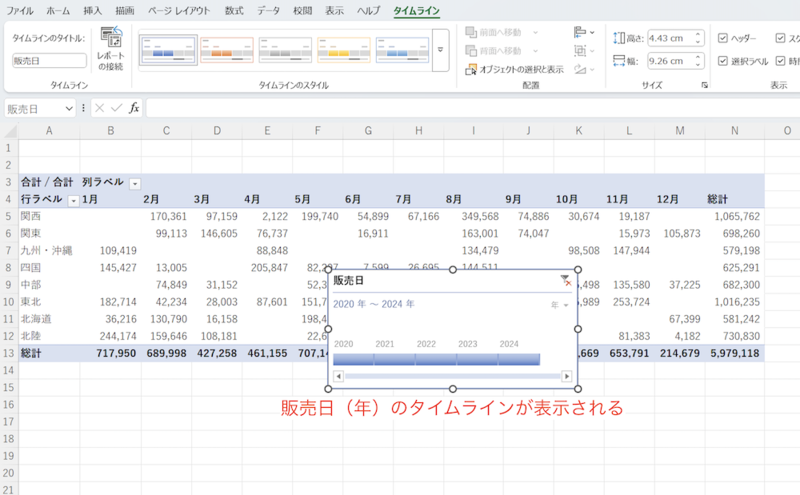
Task: Toggle the 選択ラベル checkbox
Action: pyautogui.click(x=722, y=61)
